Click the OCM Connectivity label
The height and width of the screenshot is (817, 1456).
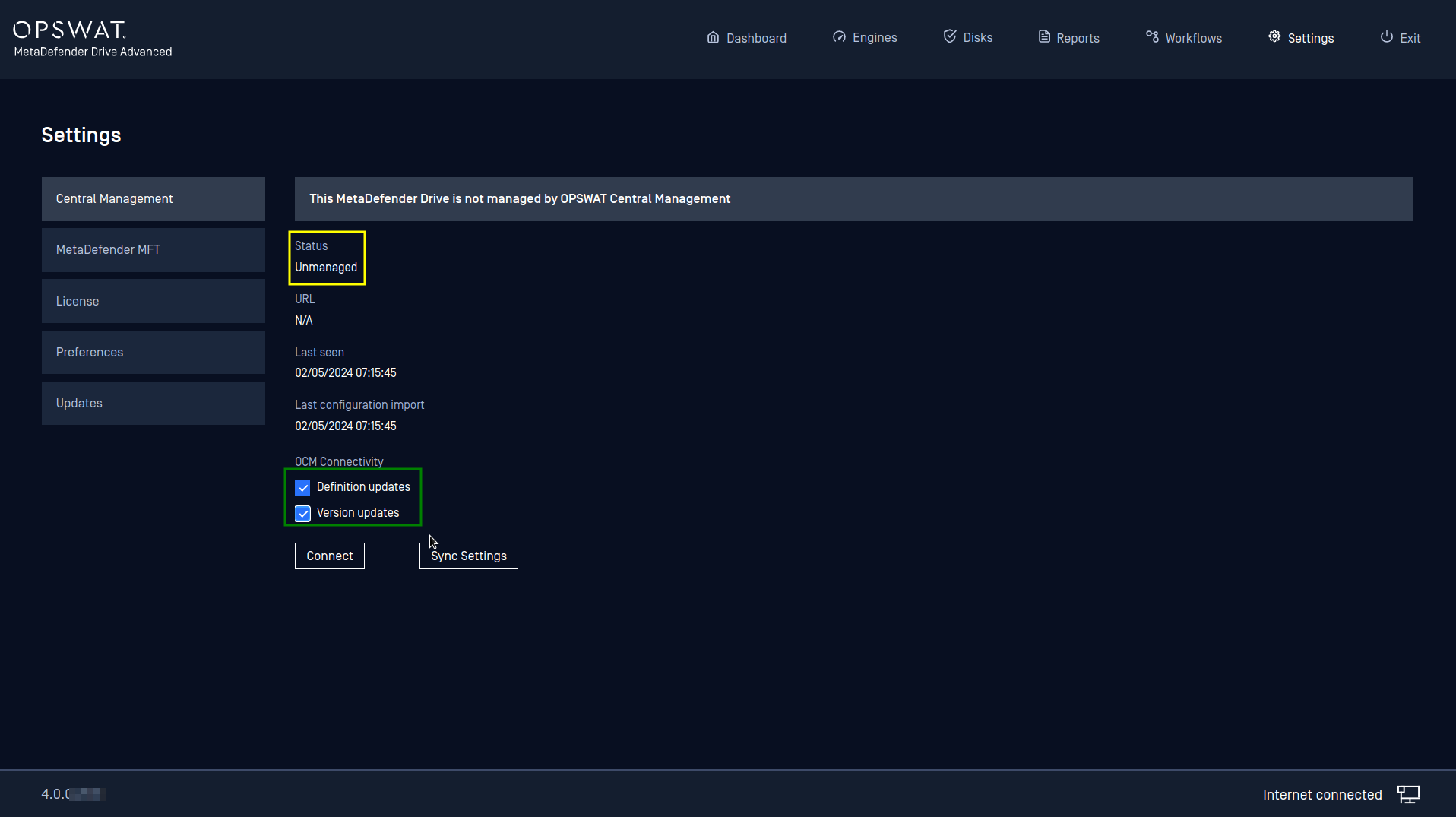pos(339,461)
